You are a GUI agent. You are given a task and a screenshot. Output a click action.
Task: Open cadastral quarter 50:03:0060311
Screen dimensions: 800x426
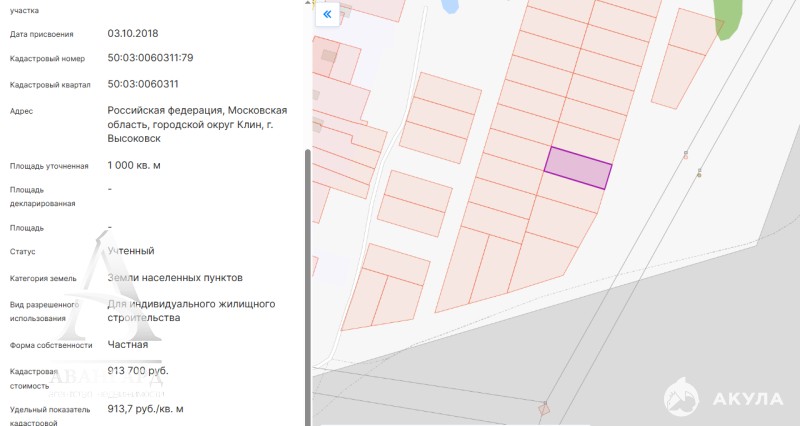[143, 84]
